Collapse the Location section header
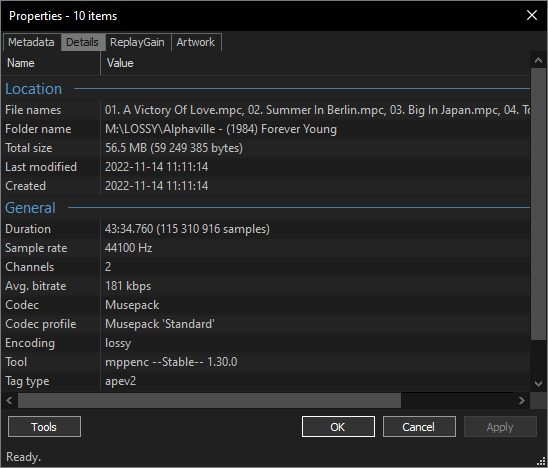Image resolution: width=548 pixels, height=468 pixels. point(34,89)
